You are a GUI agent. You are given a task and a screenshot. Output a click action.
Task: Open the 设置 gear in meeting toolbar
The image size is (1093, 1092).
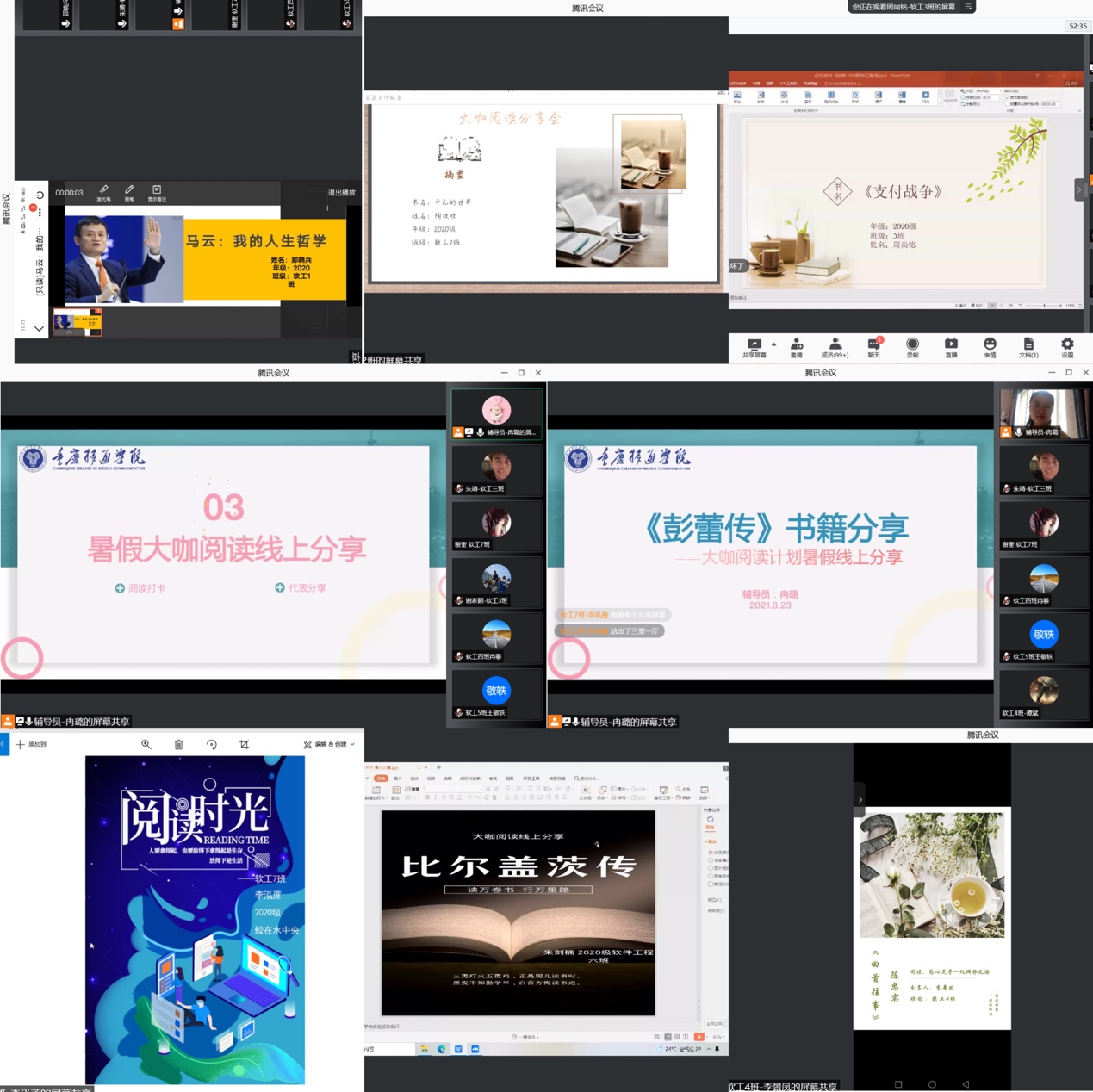[x=1066, y=346]
